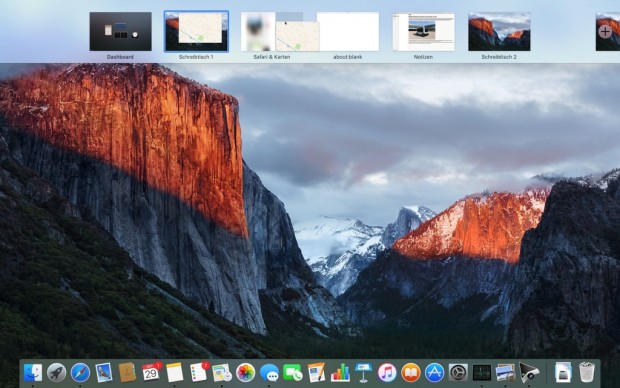Open the blue App Store icon
Viewport: 620px width, 388px height.
pos(435,373)
